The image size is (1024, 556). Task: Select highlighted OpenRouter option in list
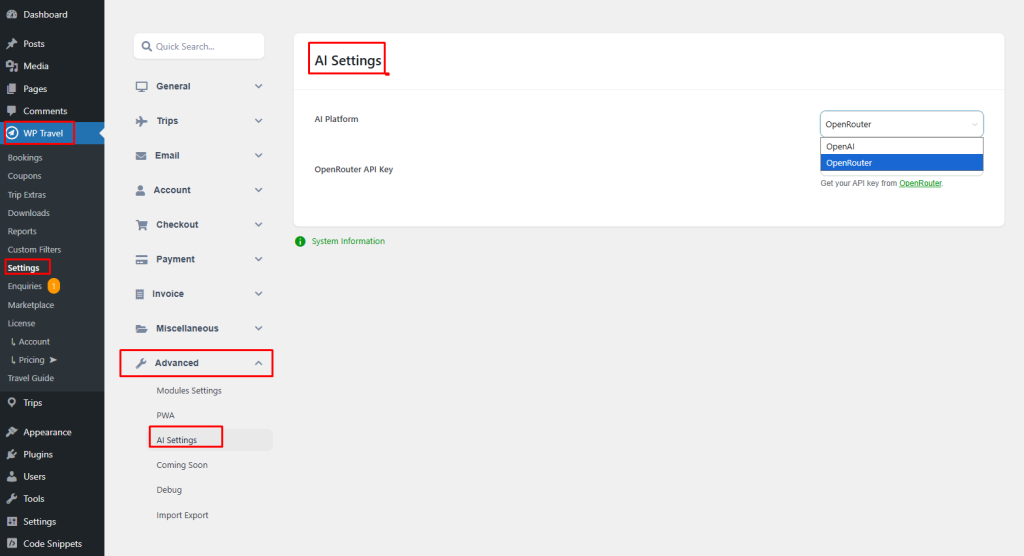902,163
